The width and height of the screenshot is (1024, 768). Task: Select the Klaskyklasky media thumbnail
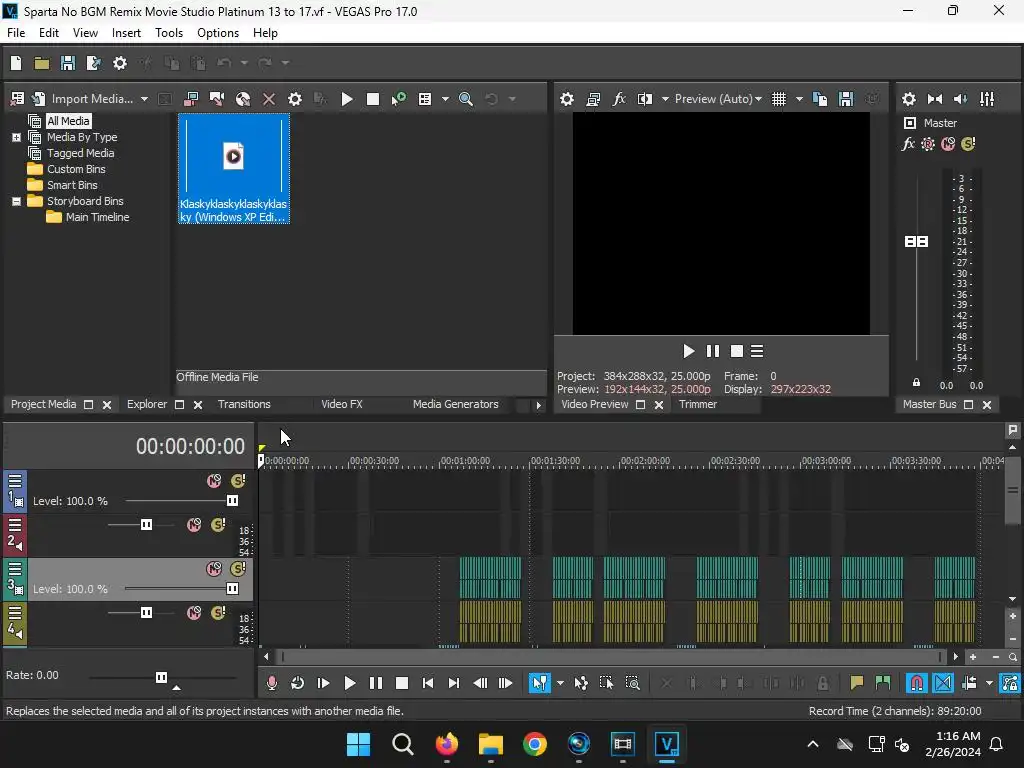(234, 168)
